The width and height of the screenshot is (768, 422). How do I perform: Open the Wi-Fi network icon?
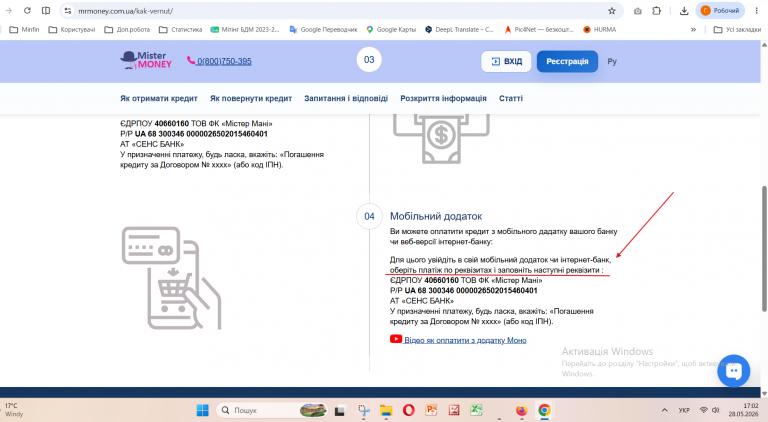(704, 410)
